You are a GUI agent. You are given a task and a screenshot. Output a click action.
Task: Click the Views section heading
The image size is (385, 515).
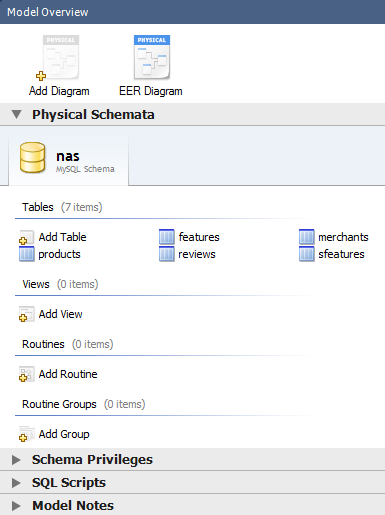pyautogui.click(x=36, y=284)
